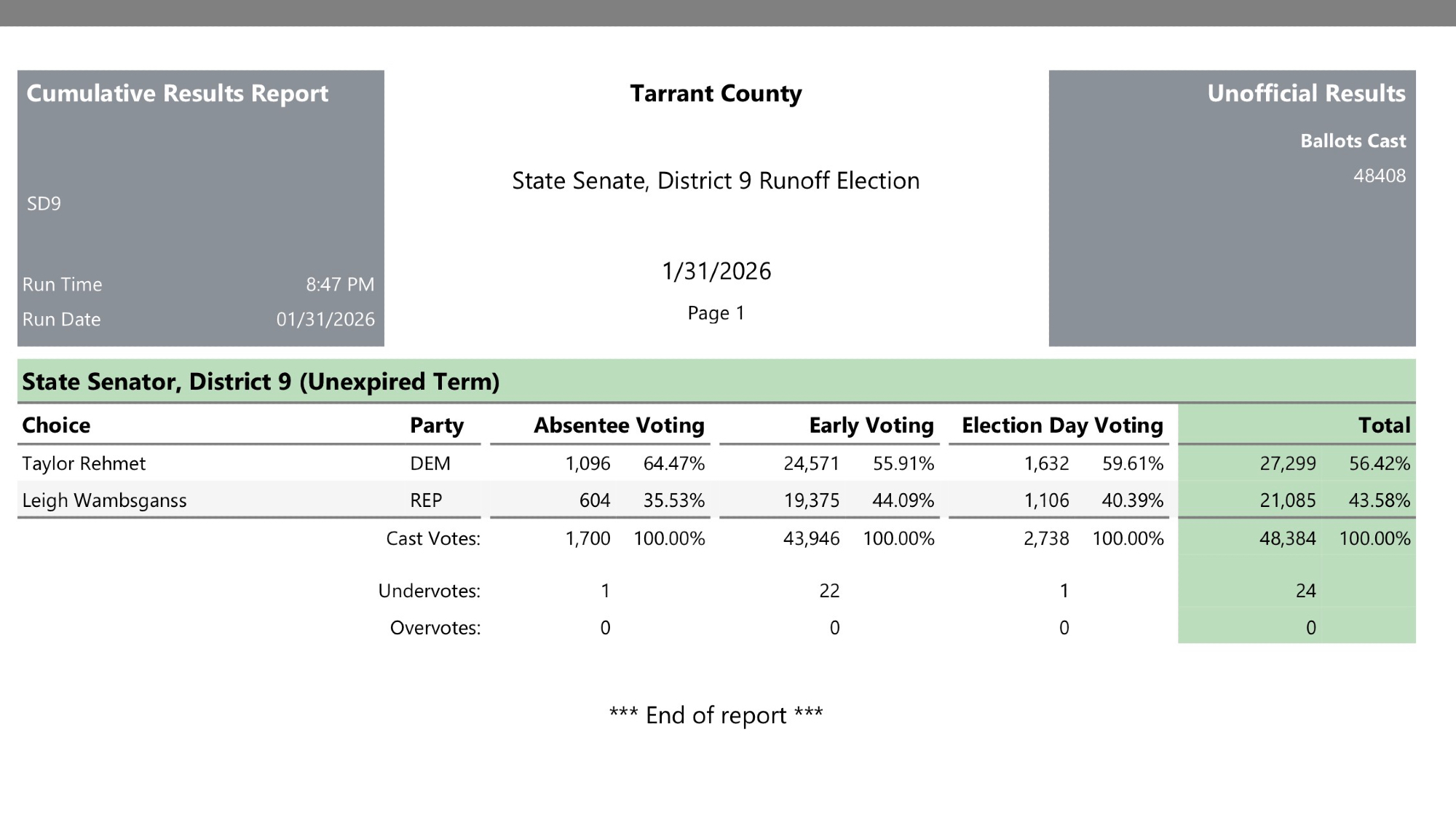Image resolution: width=1456 pixels, height=834 pixels.
Task: Click the State Senate District 9 Runoff subtitle
Action: 716,181
